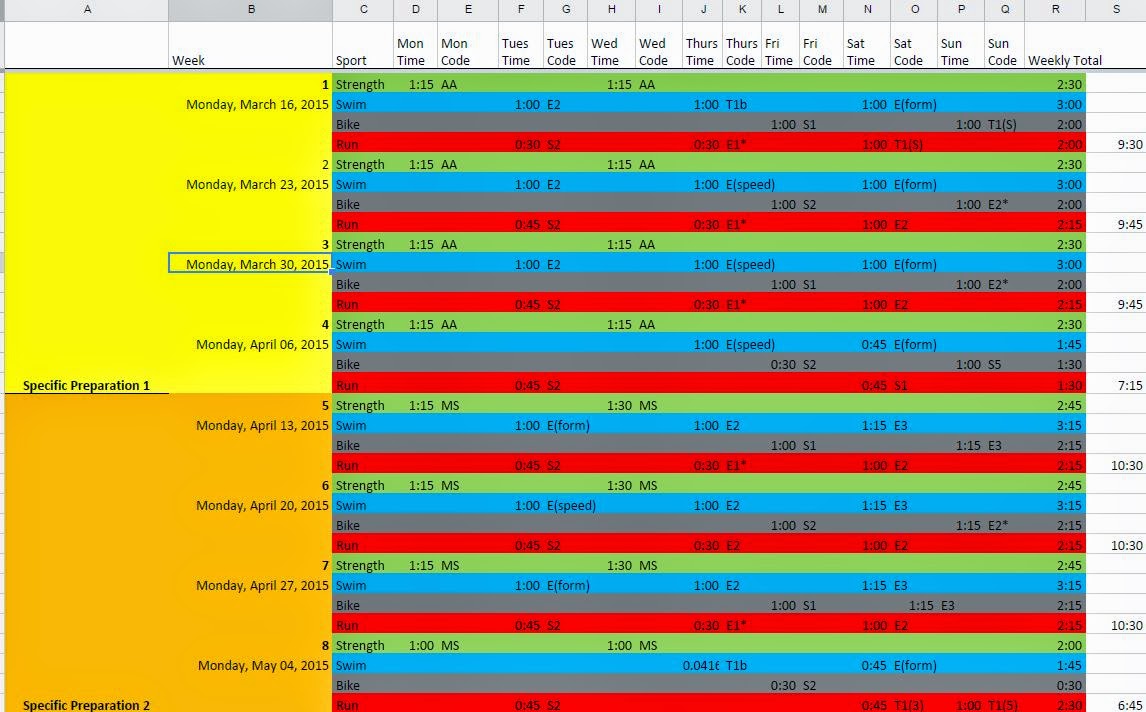This screenshot has height=712, width=1146.
Task: Click week 5 'Strength' Mon Code 'MS' cell
Action: (468, 406)
